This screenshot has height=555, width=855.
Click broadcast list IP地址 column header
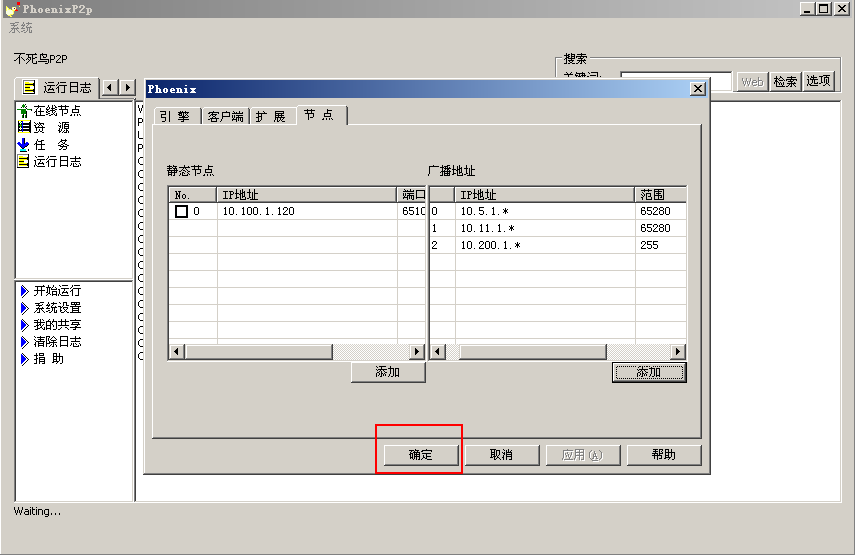point(545,195)
